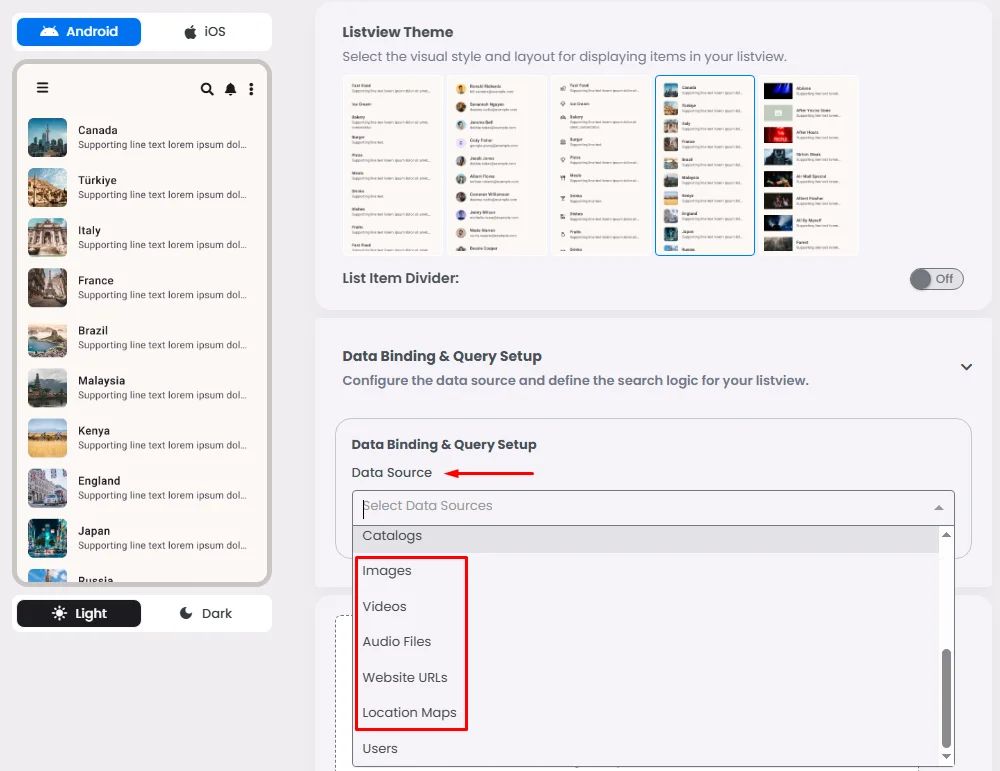Switch preview to iOS platform

click(205, 31)
